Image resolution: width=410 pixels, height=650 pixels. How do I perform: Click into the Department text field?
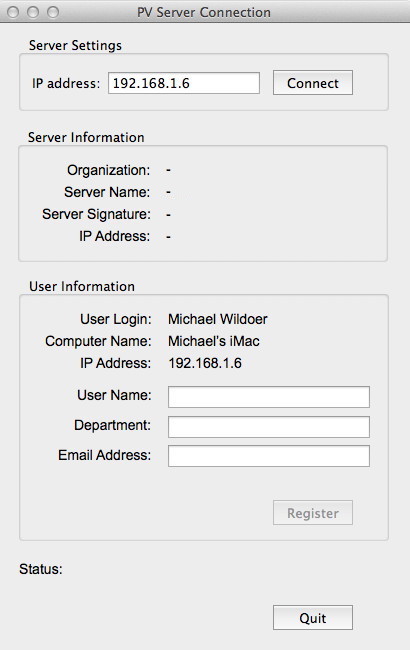coord(269,427)
